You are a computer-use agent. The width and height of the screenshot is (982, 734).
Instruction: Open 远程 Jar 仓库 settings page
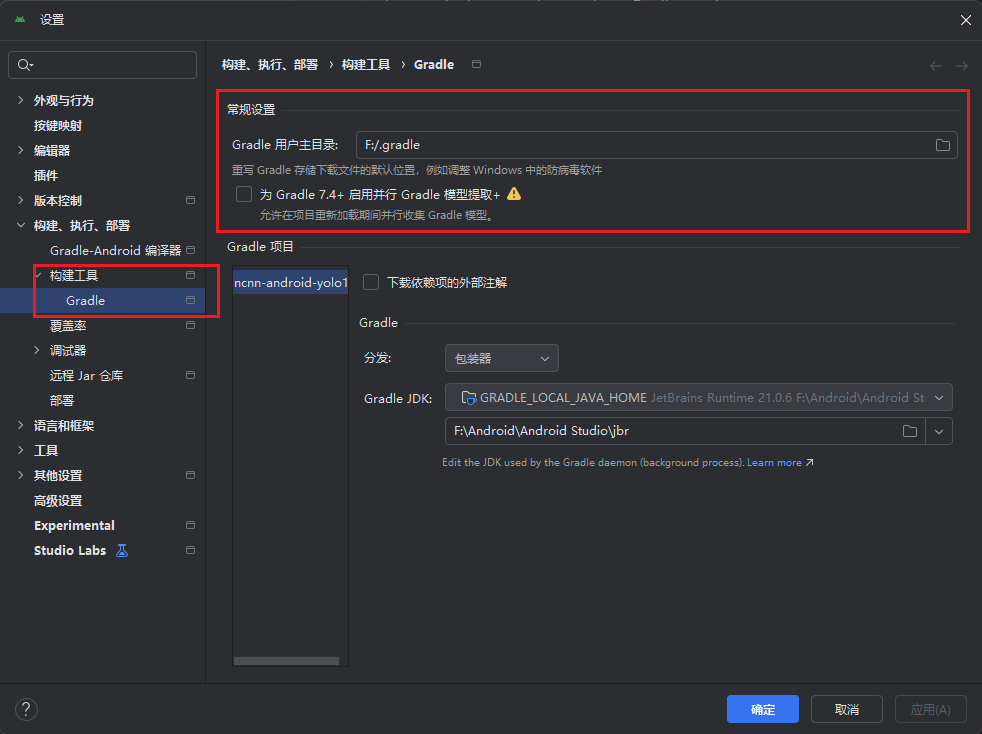pos(86,375)
